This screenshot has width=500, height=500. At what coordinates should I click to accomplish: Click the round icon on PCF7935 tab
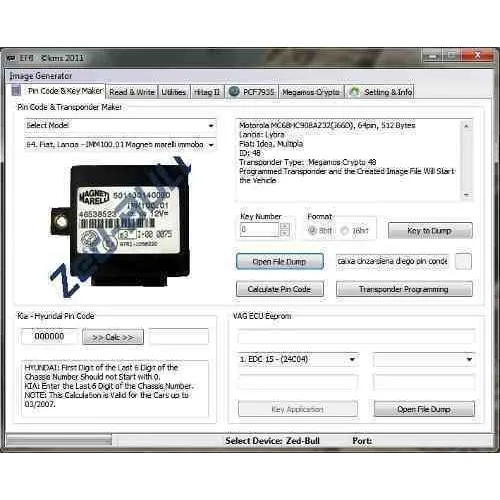[234, 91]
